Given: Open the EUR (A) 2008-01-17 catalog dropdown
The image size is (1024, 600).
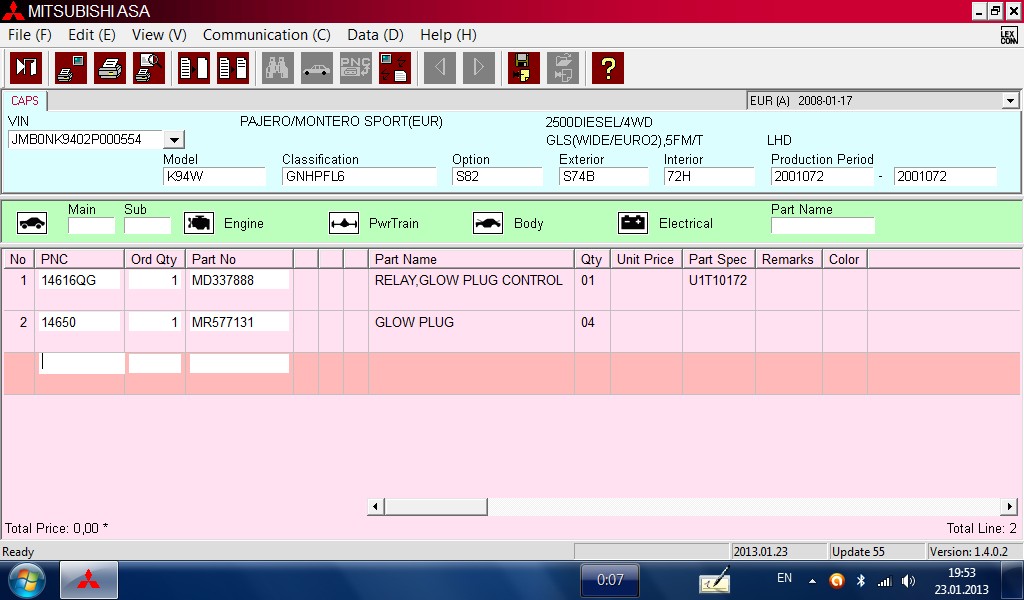Looking at the screenshot, I should (x=1009, y=101).
